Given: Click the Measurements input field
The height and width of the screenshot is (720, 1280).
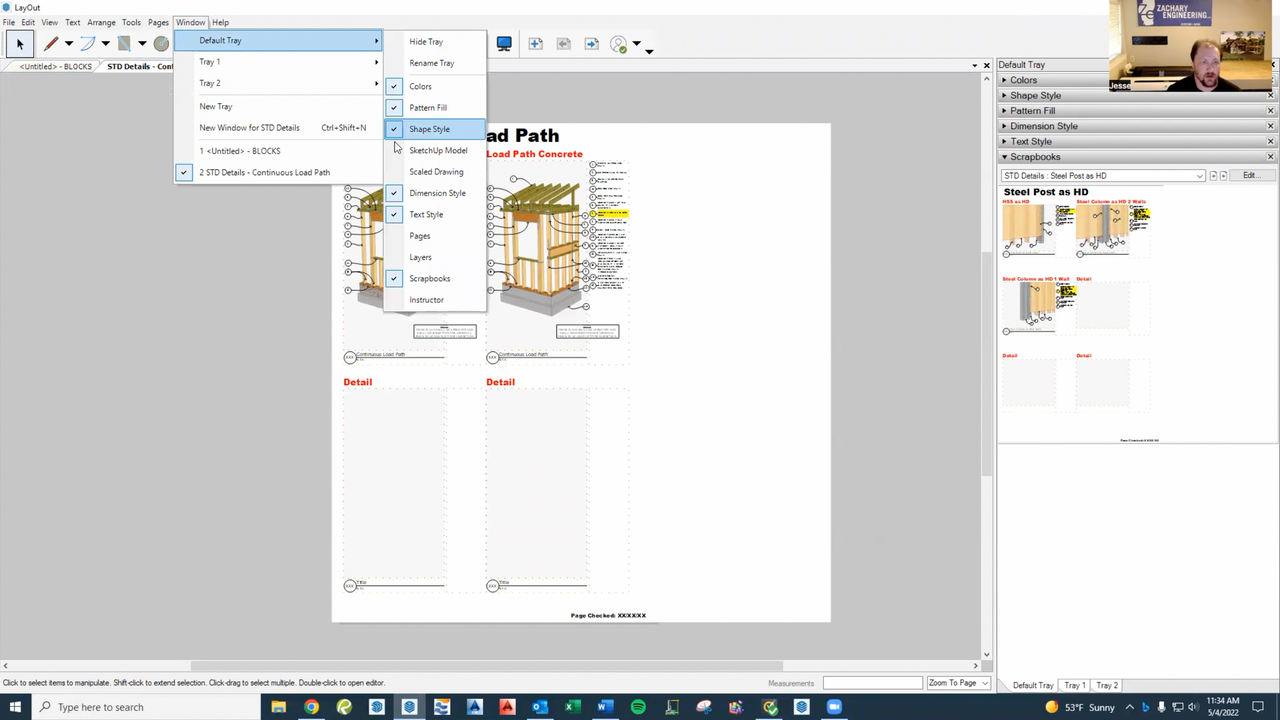Looking at the screenshot, I should [x=872, y=683].
